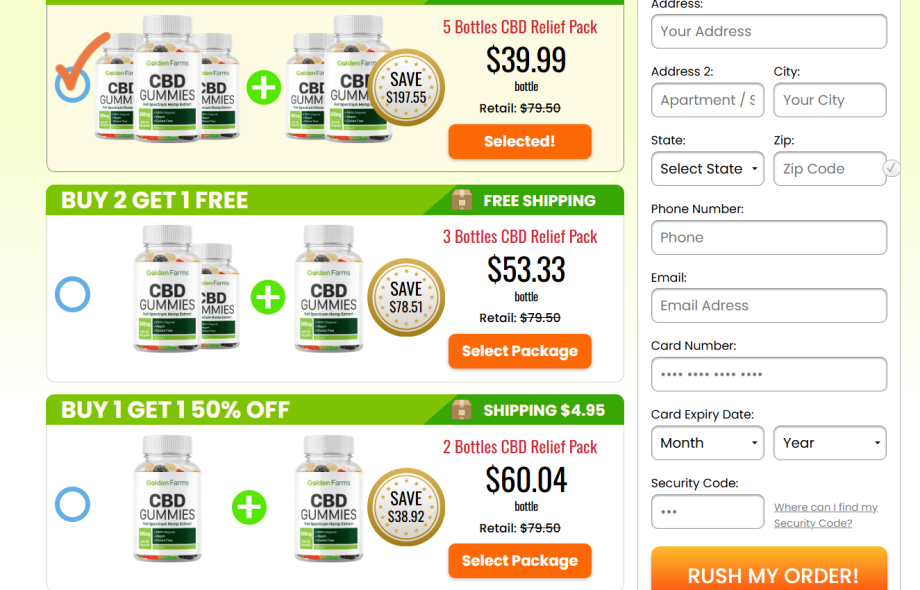Click Select Package for $60.04 bottle offer
This screenshot has height=590, width=920.
click(520, 561)
